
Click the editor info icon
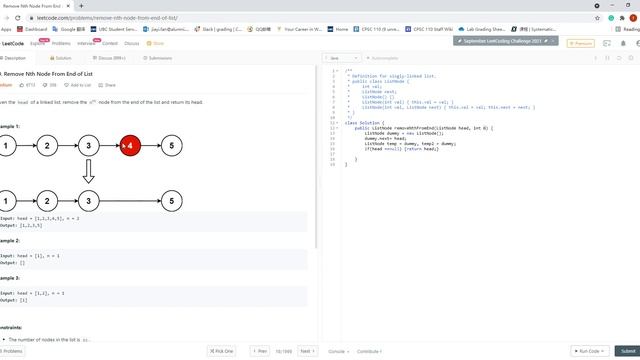[596, 58]
